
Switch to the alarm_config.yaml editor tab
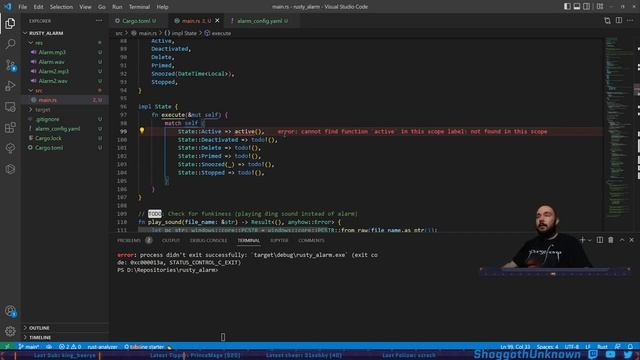(x=262, y=20)
